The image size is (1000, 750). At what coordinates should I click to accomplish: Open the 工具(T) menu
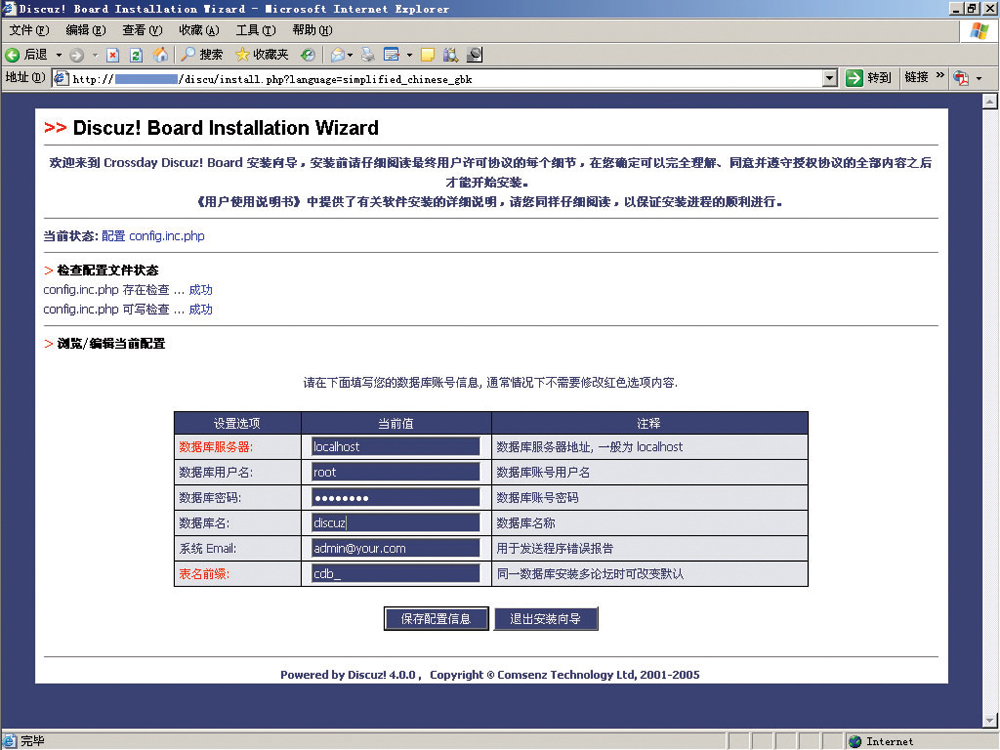click(256, 30)
